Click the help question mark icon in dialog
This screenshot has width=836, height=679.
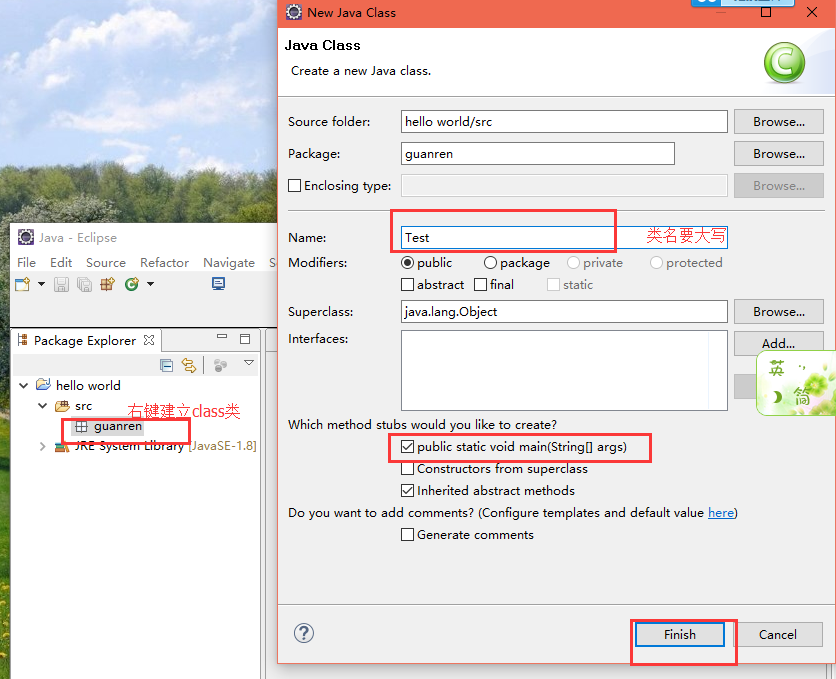304,633
